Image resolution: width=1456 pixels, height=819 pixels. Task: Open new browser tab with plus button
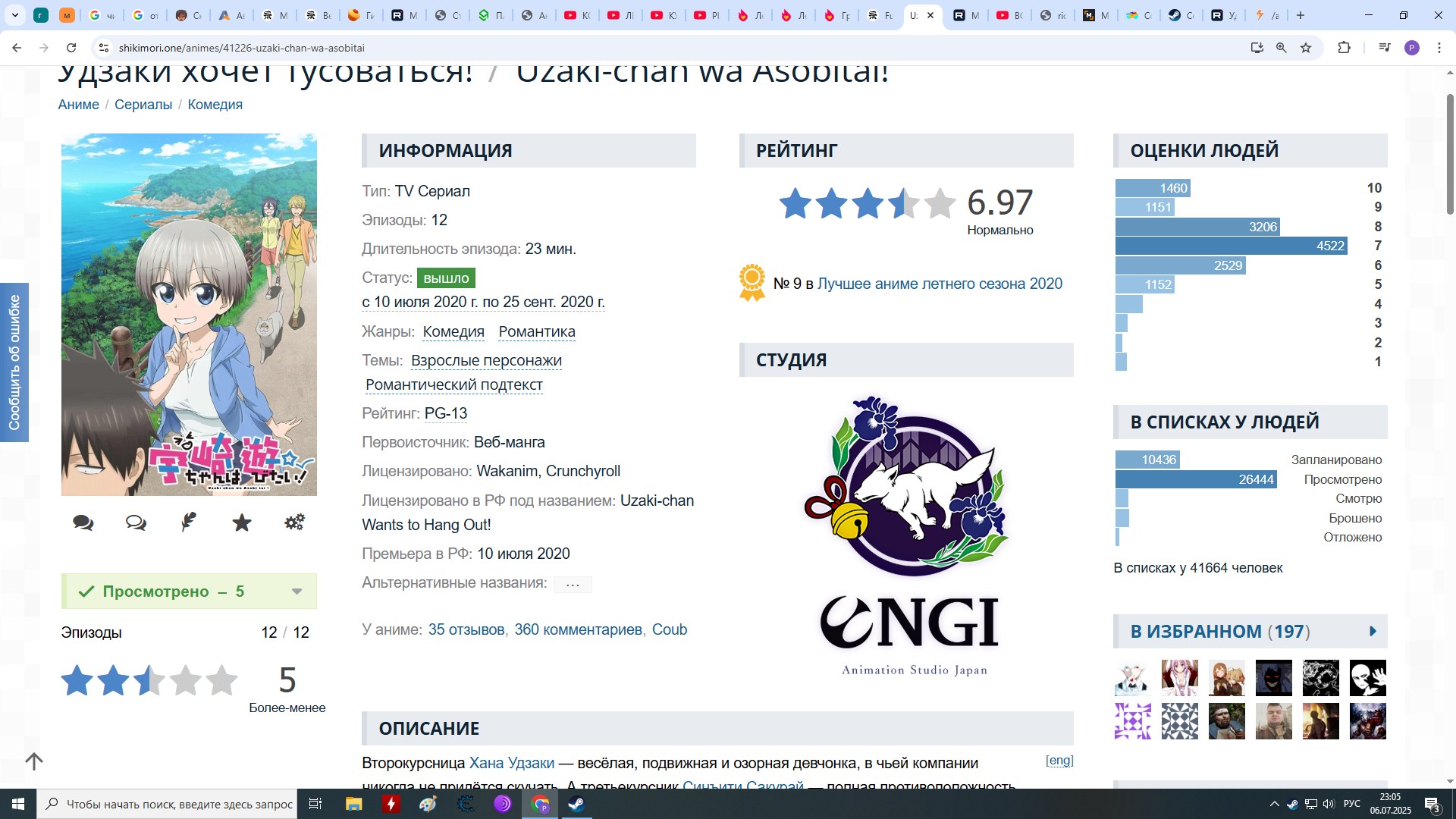[1301, 15]
